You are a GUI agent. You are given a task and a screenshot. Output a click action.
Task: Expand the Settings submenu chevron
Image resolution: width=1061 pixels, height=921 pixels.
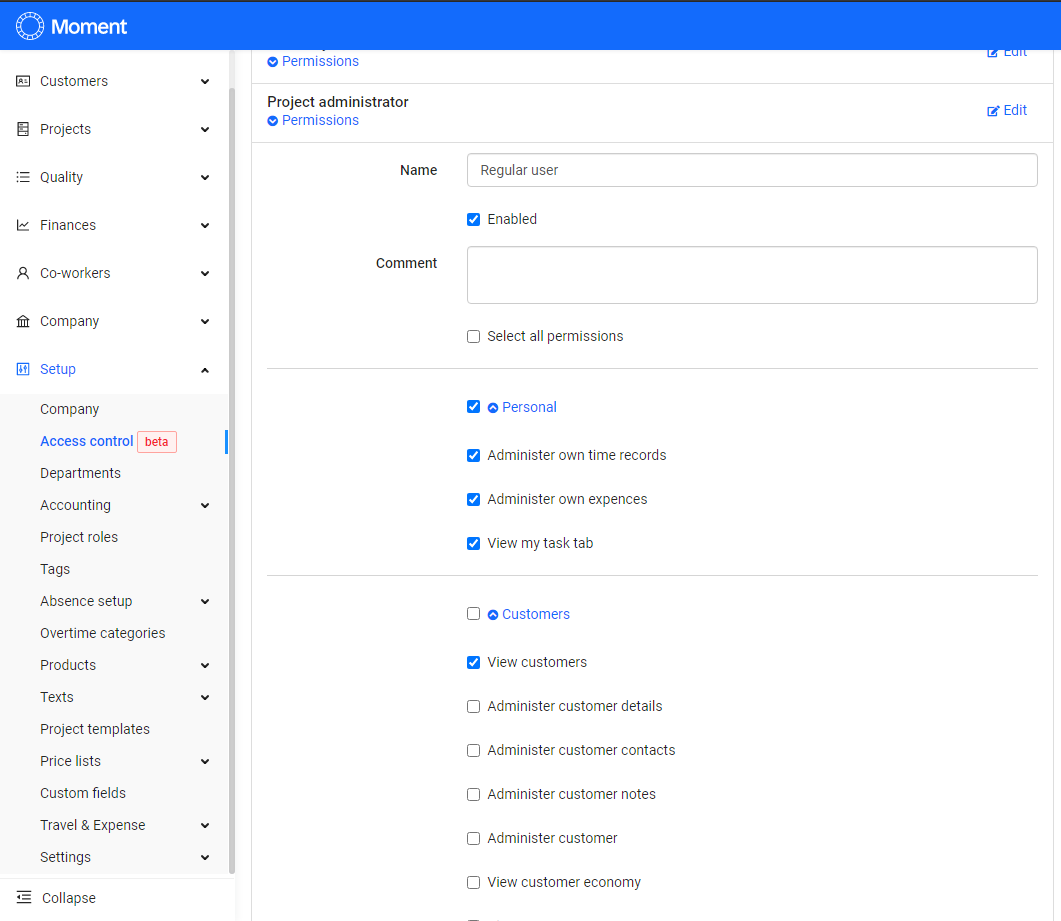(205, 857)
